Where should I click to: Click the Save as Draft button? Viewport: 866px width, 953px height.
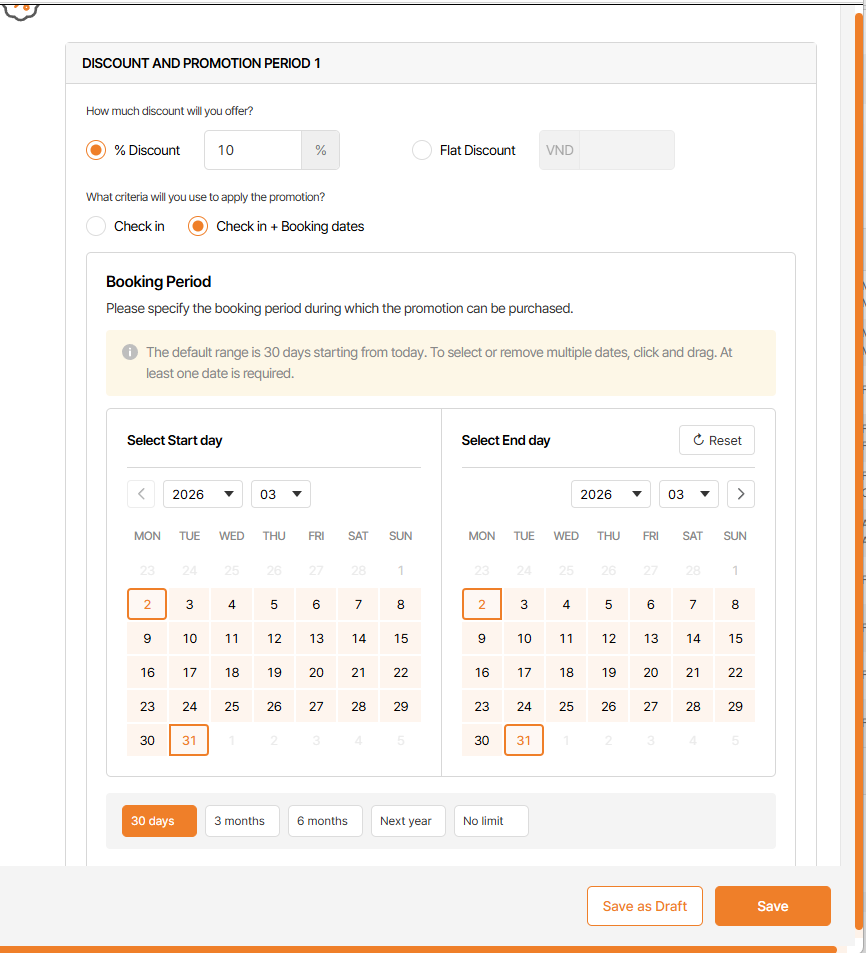pyautogui.click(x=645, y=906)
